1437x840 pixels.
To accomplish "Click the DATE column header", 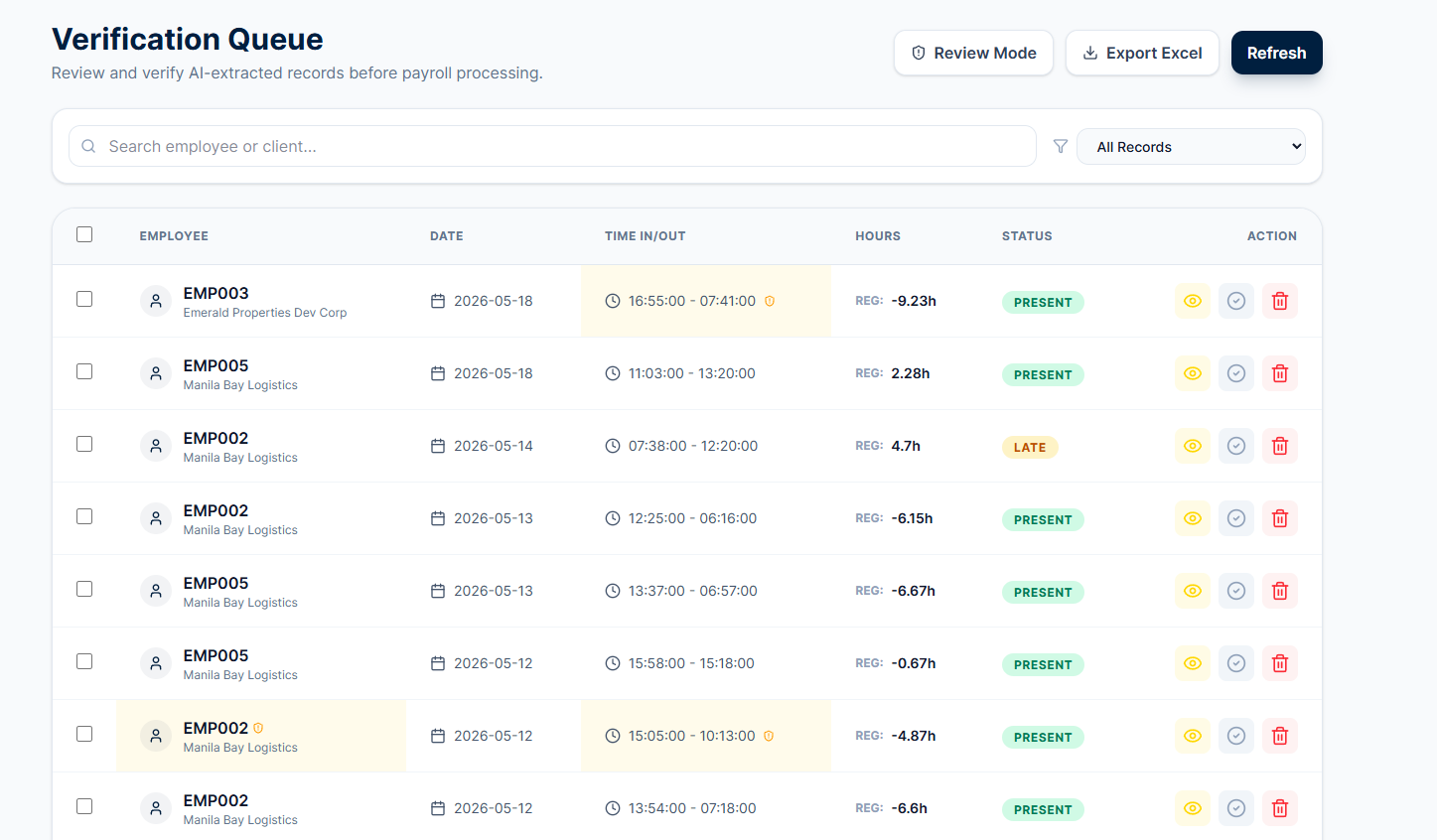I will (x=447, y=236).
